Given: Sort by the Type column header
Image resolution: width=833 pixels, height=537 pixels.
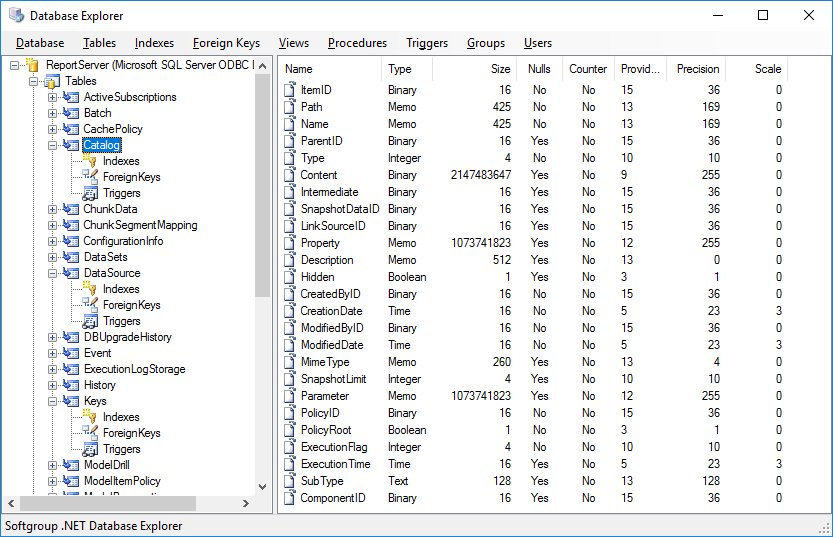Looking at the screenshot, I should point(407,69).
